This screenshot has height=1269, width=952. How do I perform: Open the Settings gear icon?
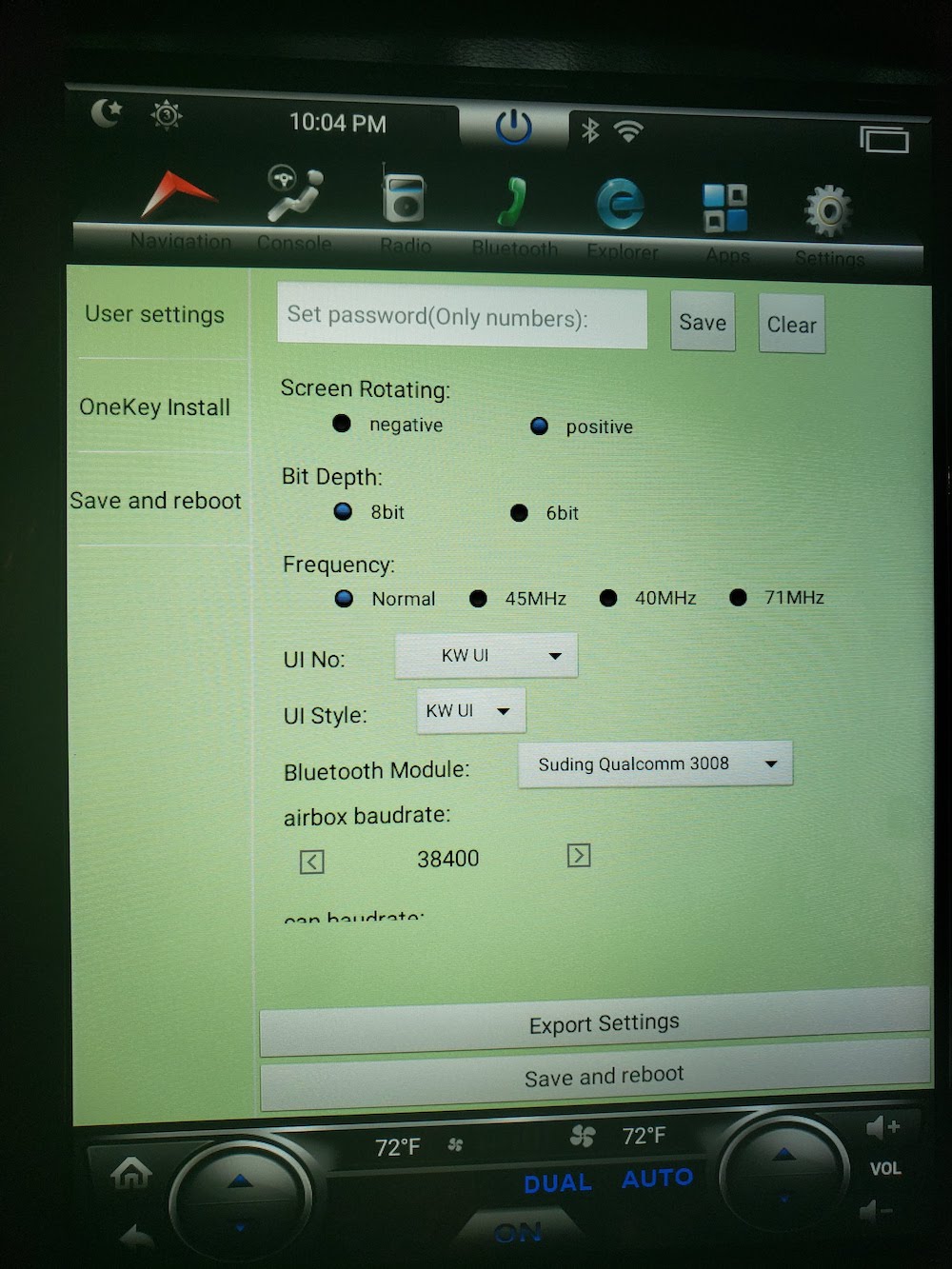point(828,210)
